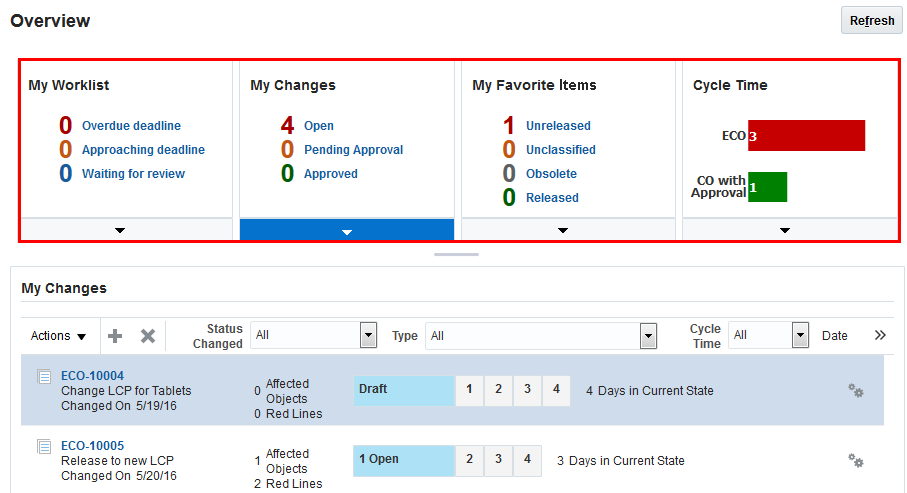Click the document icon beside ECO-10005
The image size is (907, 493).
click(44, 446)
